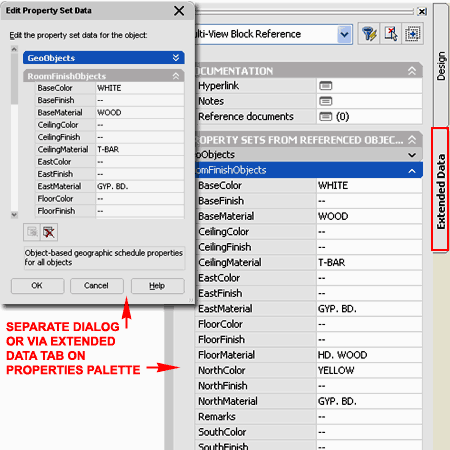The width and height of the screenshot is (450, 450).
Task: Switch to the Design tab
Action: coord(441,65)
